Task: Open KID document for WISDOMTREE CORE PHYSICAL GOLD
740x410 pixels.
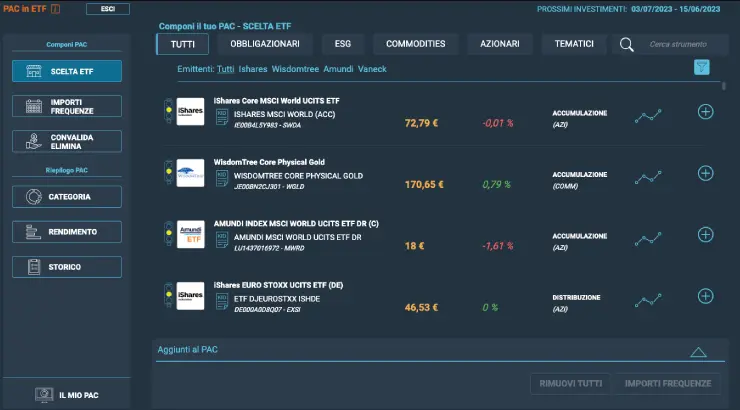Action: pyautogui.click(x=222, y=178)
